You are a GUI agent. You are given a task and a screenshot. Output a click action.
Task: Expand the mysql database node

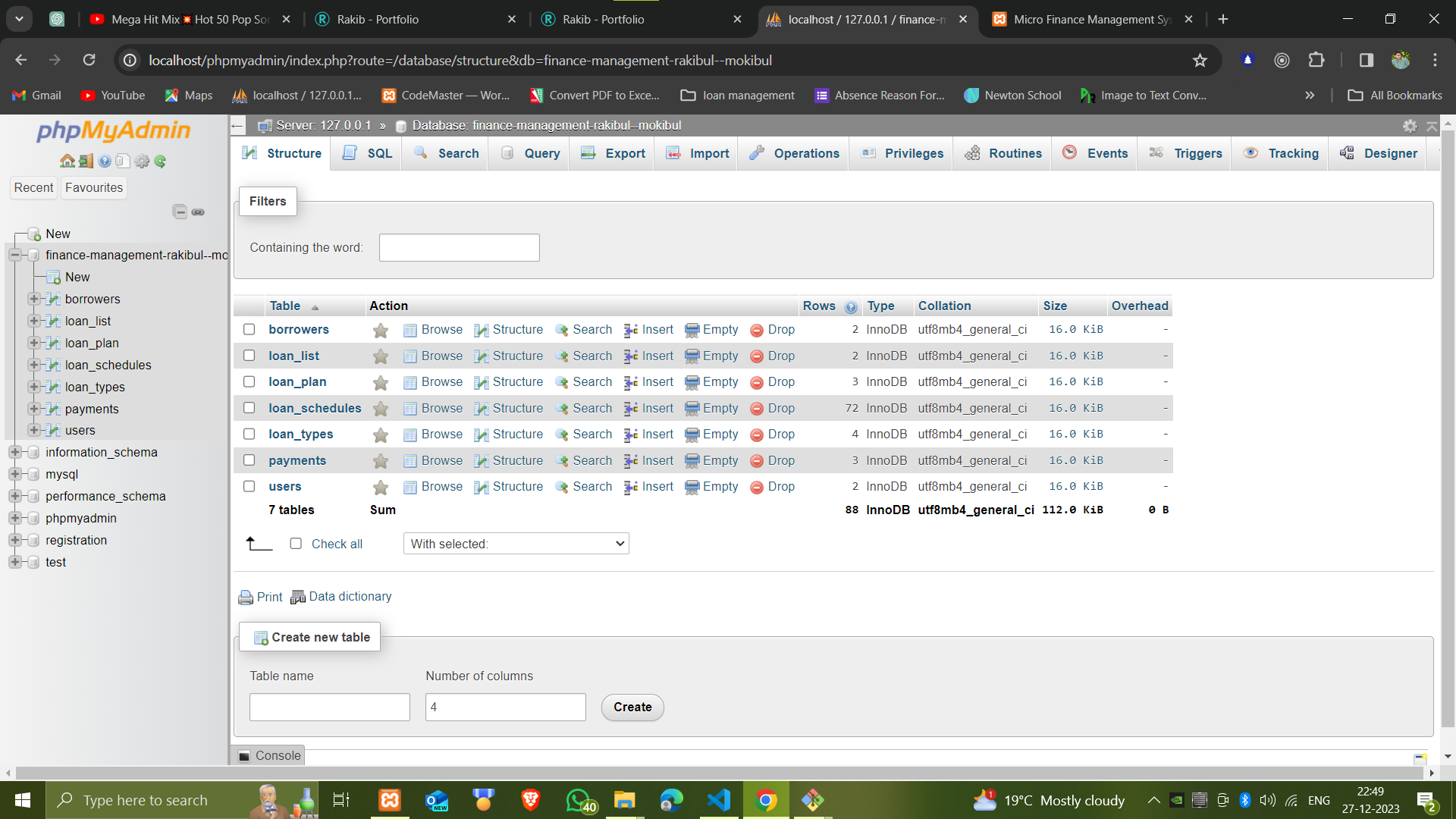pyautogui.click(x=14, y=474)
